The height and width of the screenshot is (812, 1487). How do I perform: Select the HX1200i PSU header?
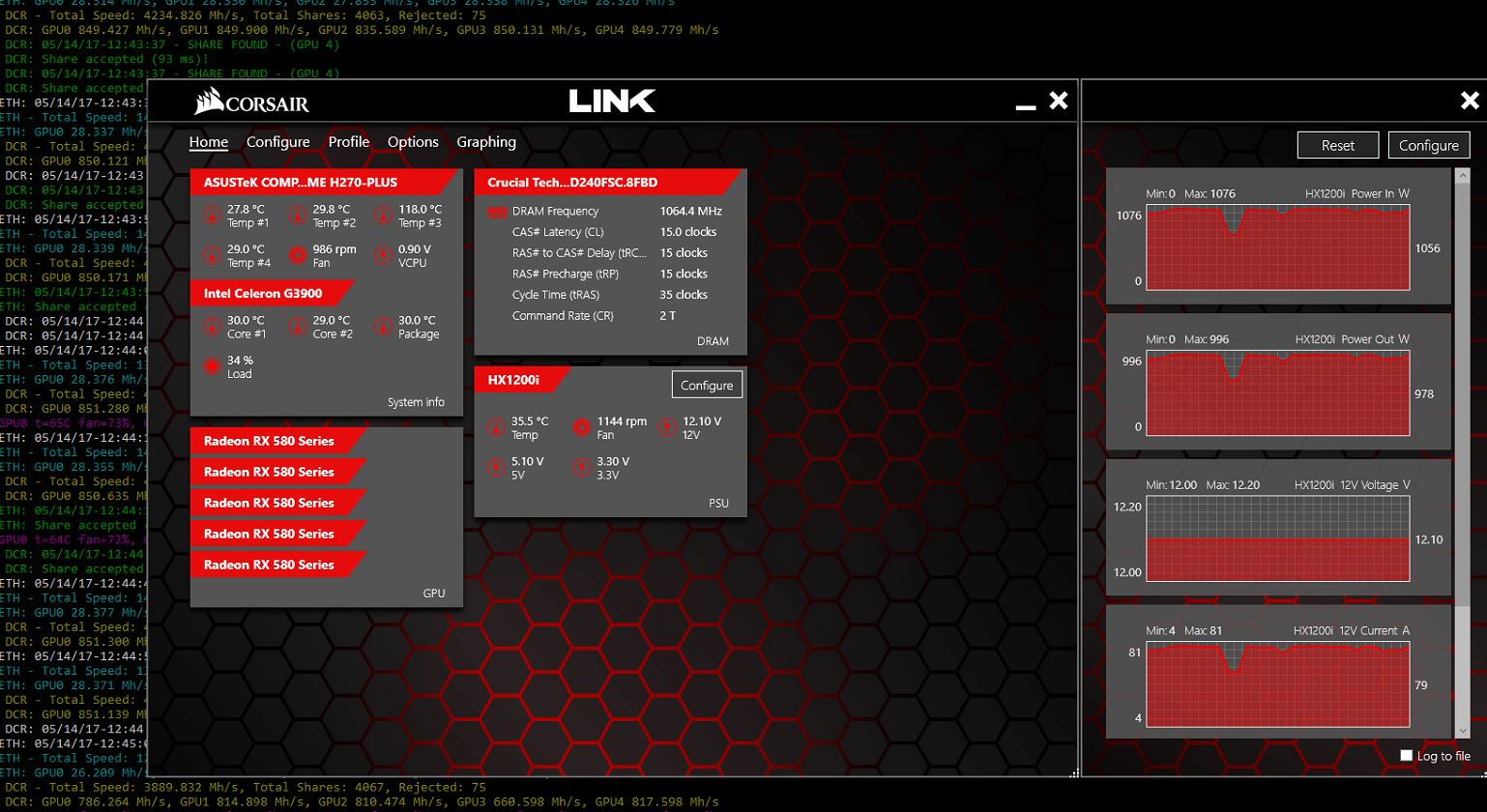(x=522, y=380)
